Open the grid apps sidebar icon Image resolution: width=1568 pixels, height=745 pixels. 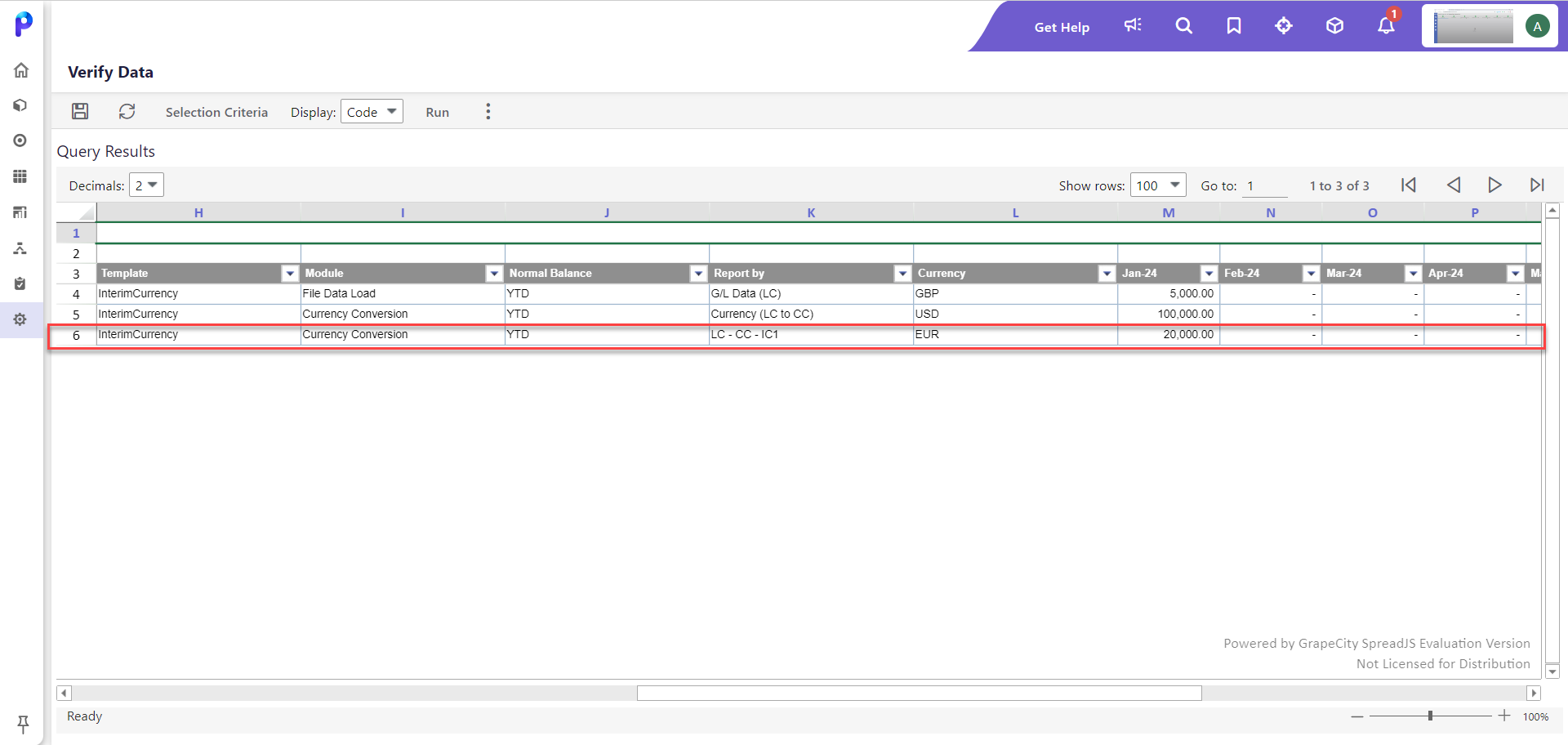20,176
